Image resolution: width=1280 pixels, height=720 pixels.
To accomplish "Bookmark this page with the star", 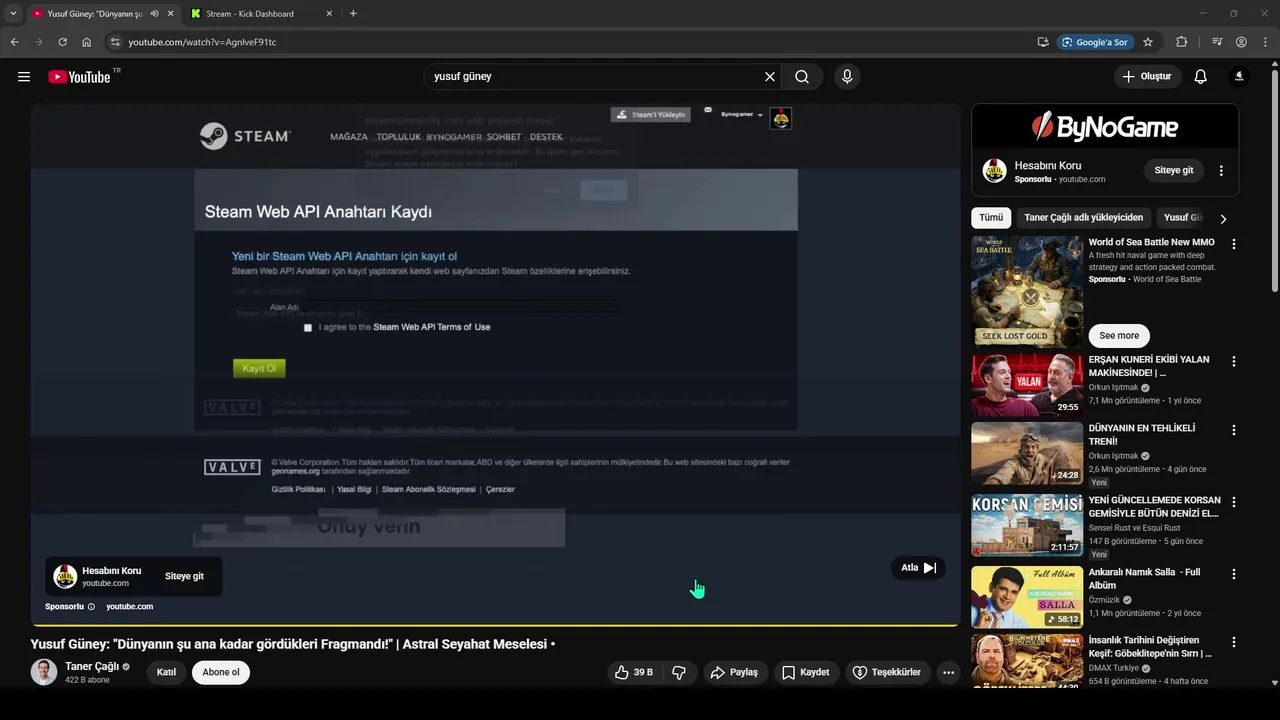I will click(1148, 42).
